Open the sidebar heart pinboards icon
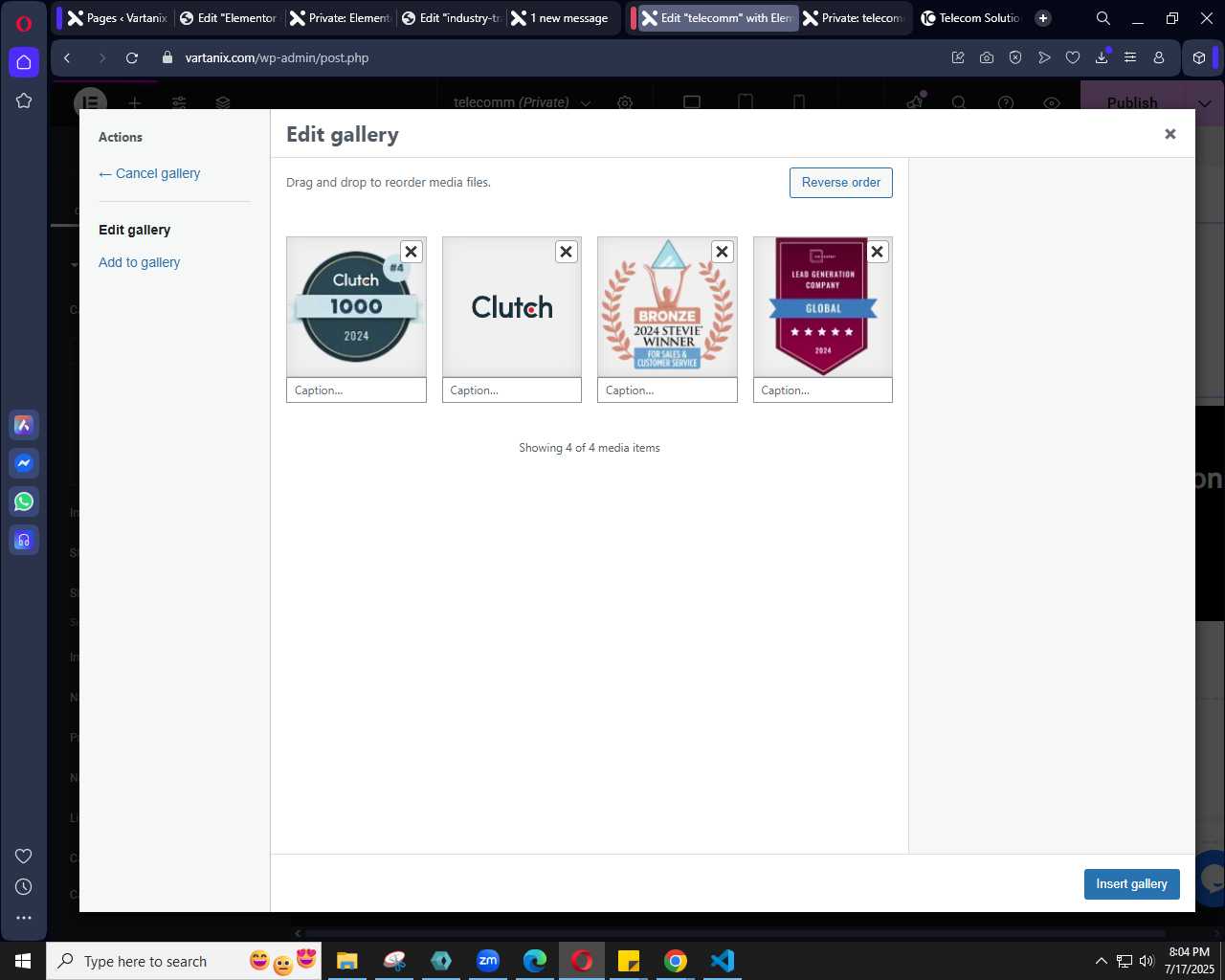This screenshot has height=980, width=1225. click(24, 856)
